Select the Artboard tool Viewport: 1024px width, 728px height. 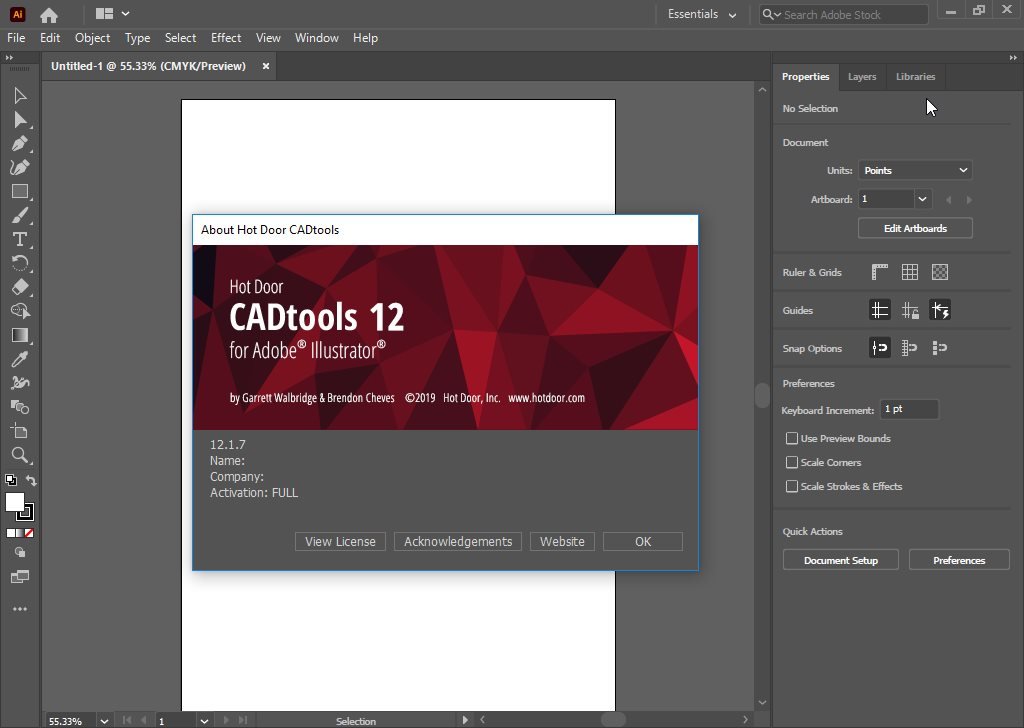click(20, 431)
